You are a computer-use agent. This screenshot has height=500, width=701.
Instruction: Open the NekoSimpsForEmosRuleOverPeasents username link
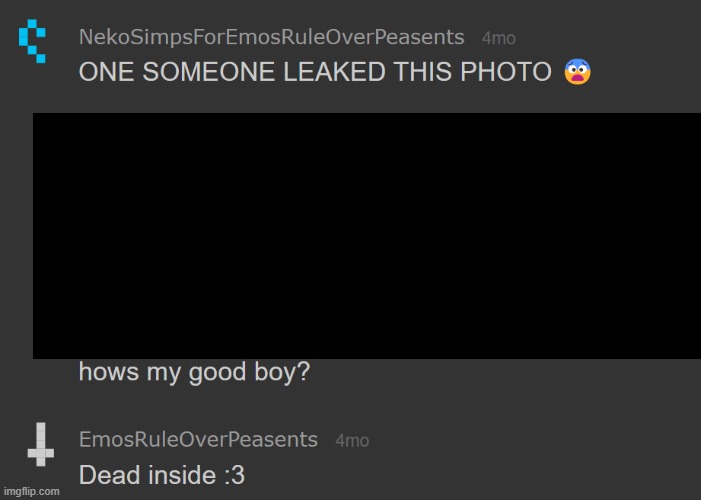pyautogui.click(x=271, y=37)
